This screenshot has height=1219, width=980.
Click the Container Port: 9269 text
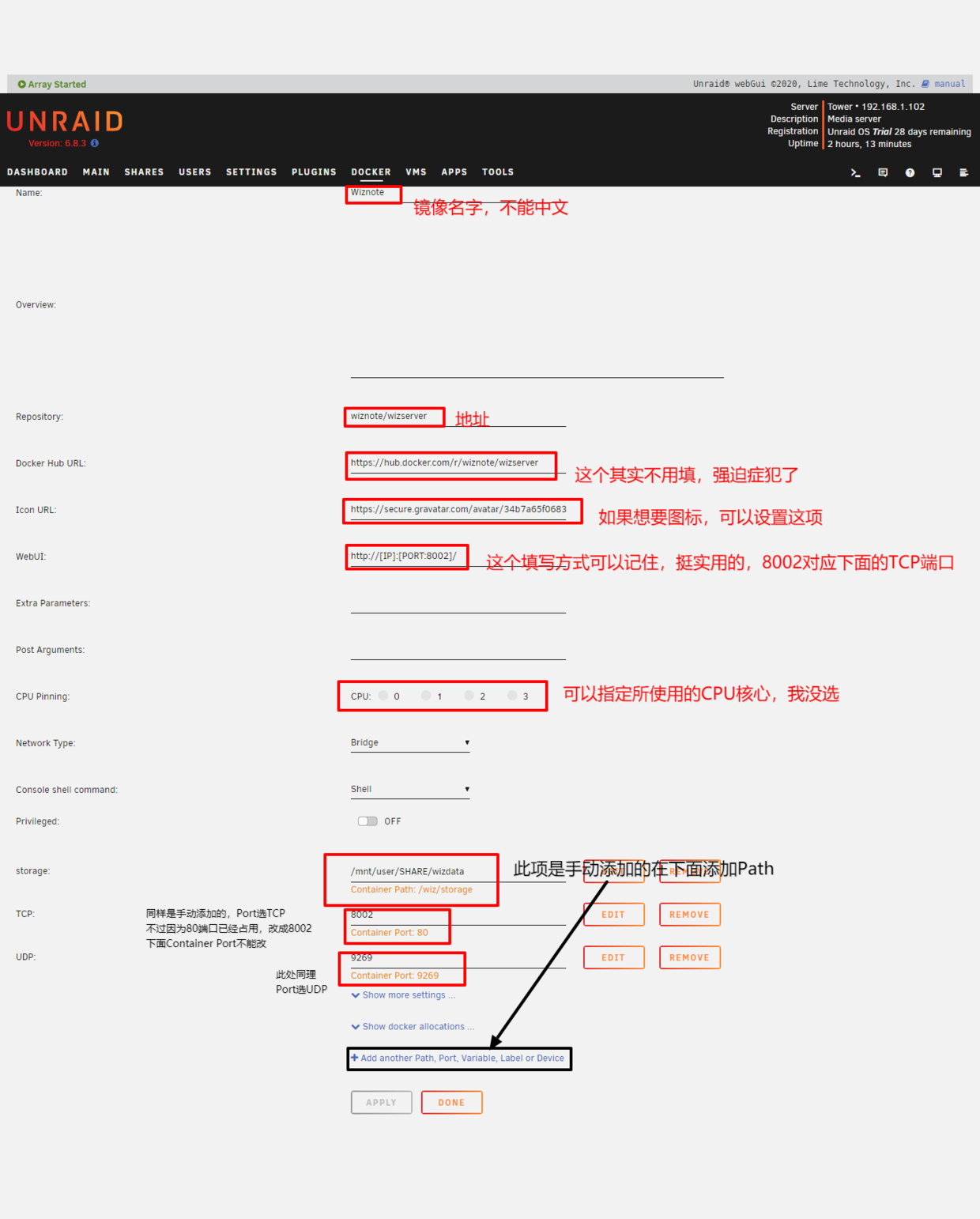[394, 976]
